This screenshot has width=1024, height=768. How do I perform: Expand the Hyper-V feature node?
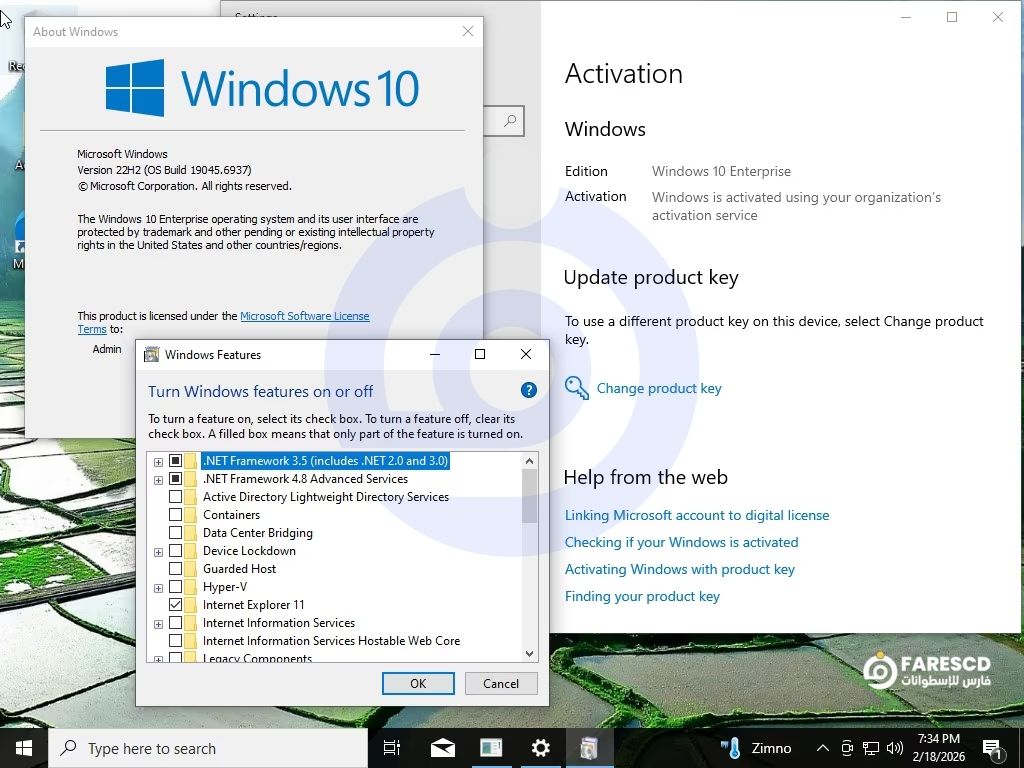pyautogui.click(x=158, y=587)
